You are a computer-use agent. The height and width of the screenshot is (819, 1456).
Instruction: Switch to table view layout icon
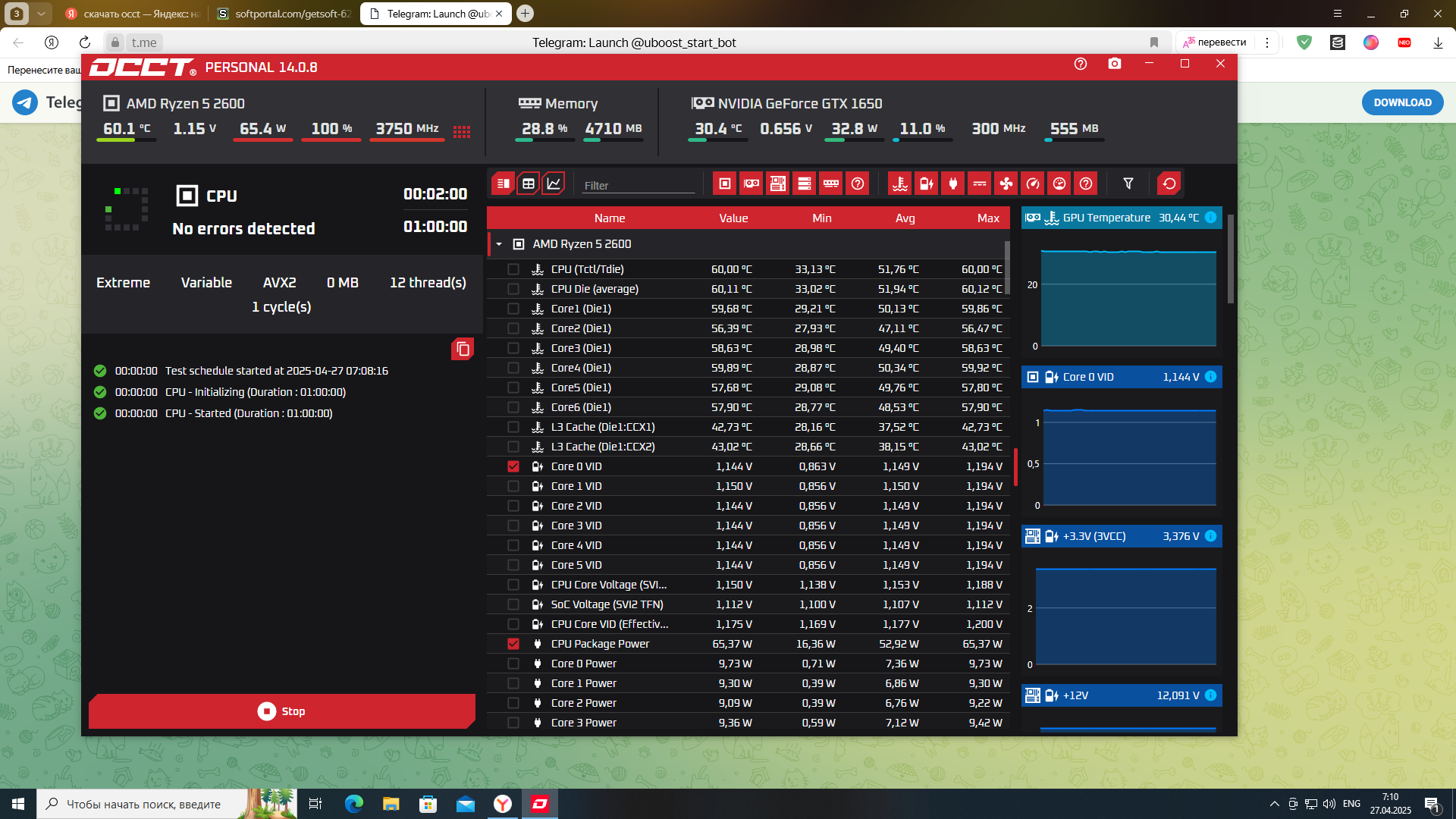coord(529,184)
